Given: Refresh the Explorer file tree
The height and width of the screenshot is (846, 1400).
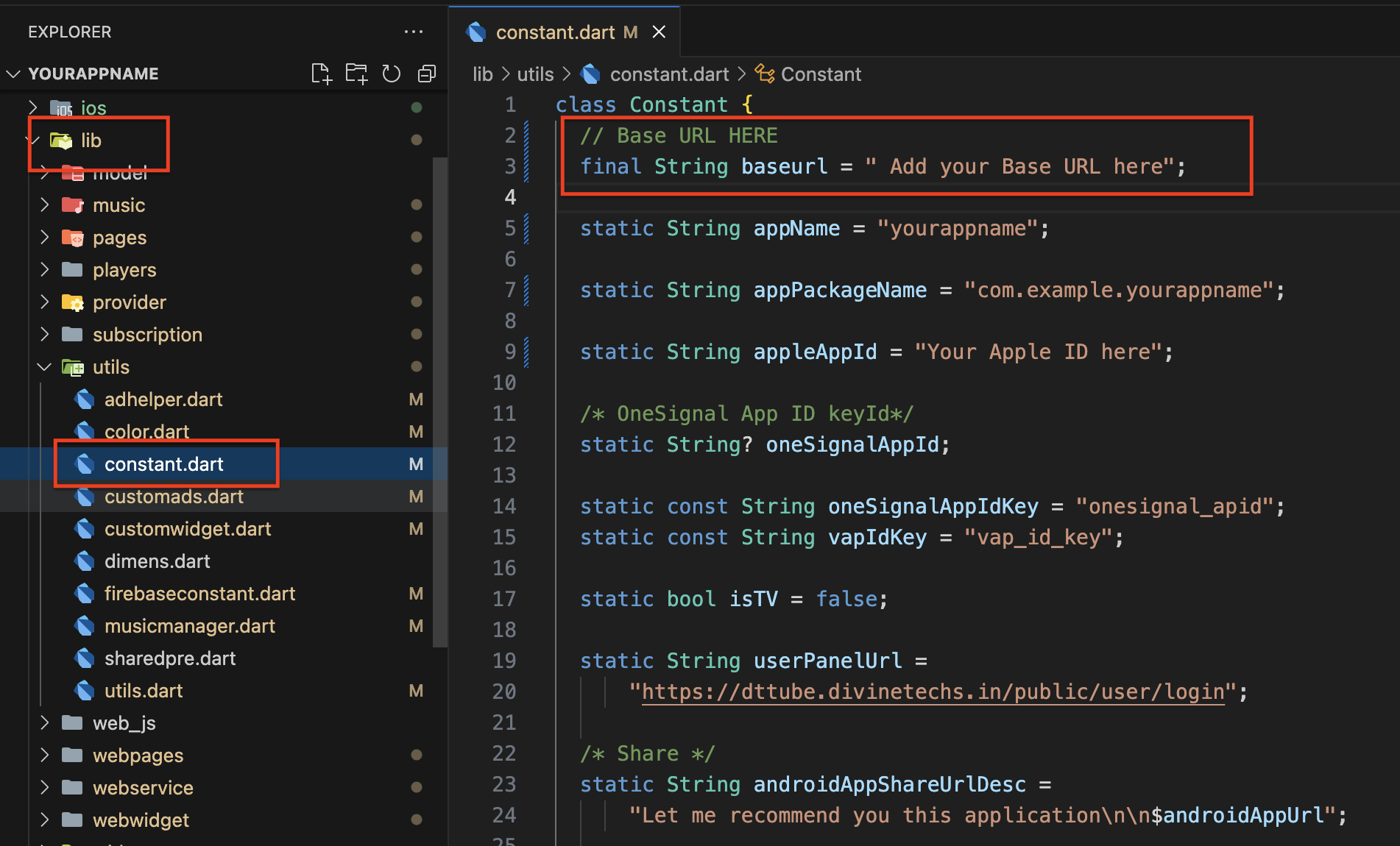Looking at the screenshot, I should pos(392,74).
